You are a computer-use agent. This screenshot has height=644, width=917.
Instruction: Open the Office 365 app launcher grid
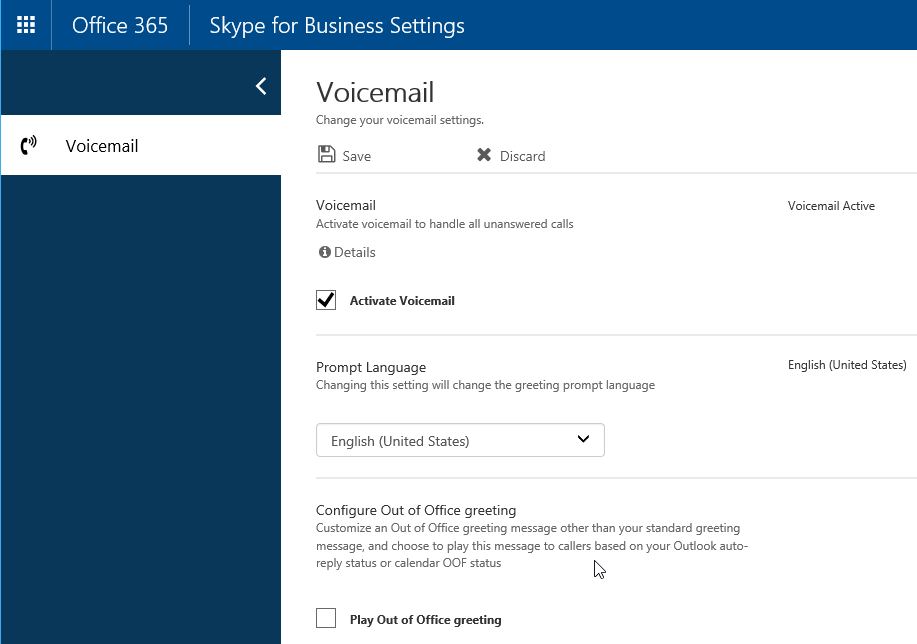click(26, 25)
